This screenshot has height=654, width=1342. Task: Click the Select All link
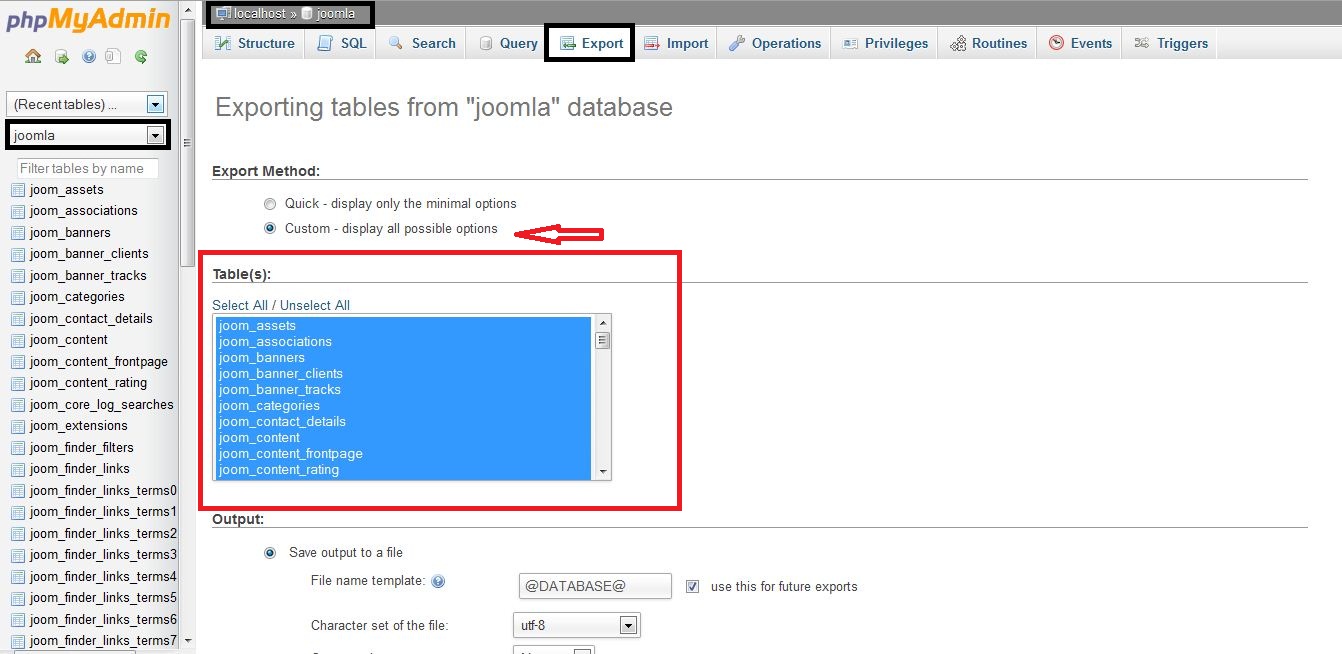(239, 306)
